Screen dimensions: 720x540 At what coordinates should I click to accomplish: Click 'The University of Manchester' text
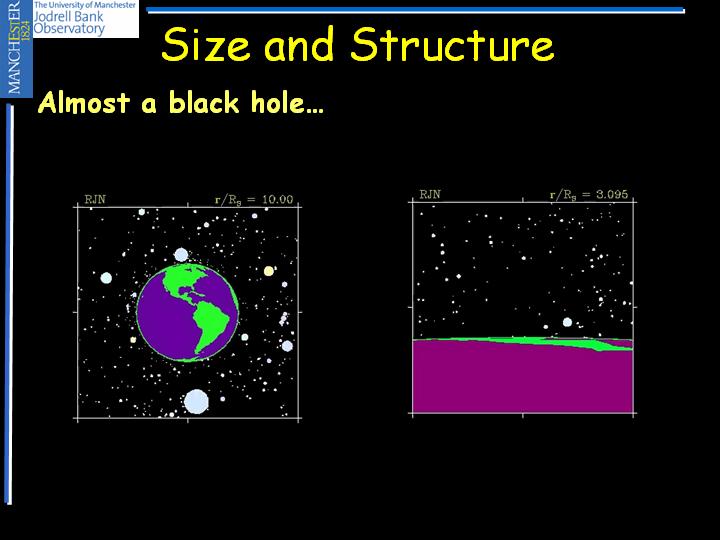coord(85,5)
